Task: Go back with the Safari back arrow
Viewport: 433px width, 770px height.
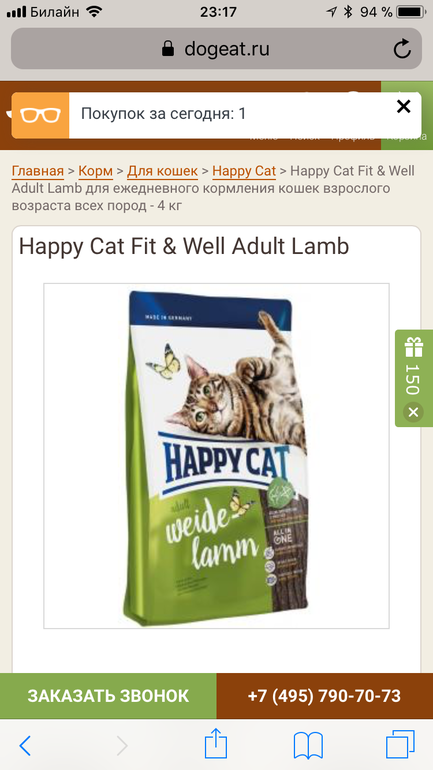Action: (x=25, y=746)
